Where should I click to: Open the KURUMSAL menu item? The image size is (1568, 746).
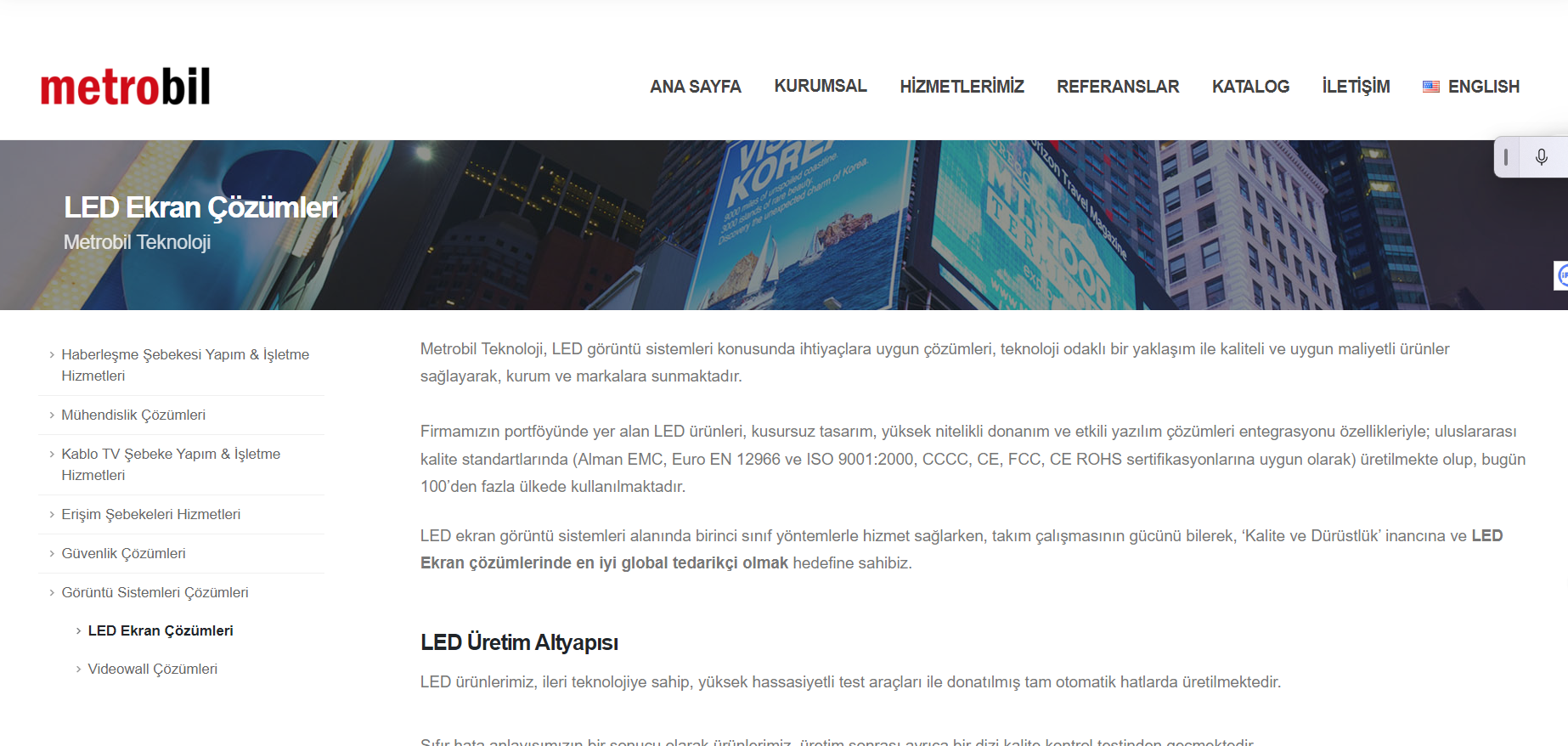click(x=821, y=86)
